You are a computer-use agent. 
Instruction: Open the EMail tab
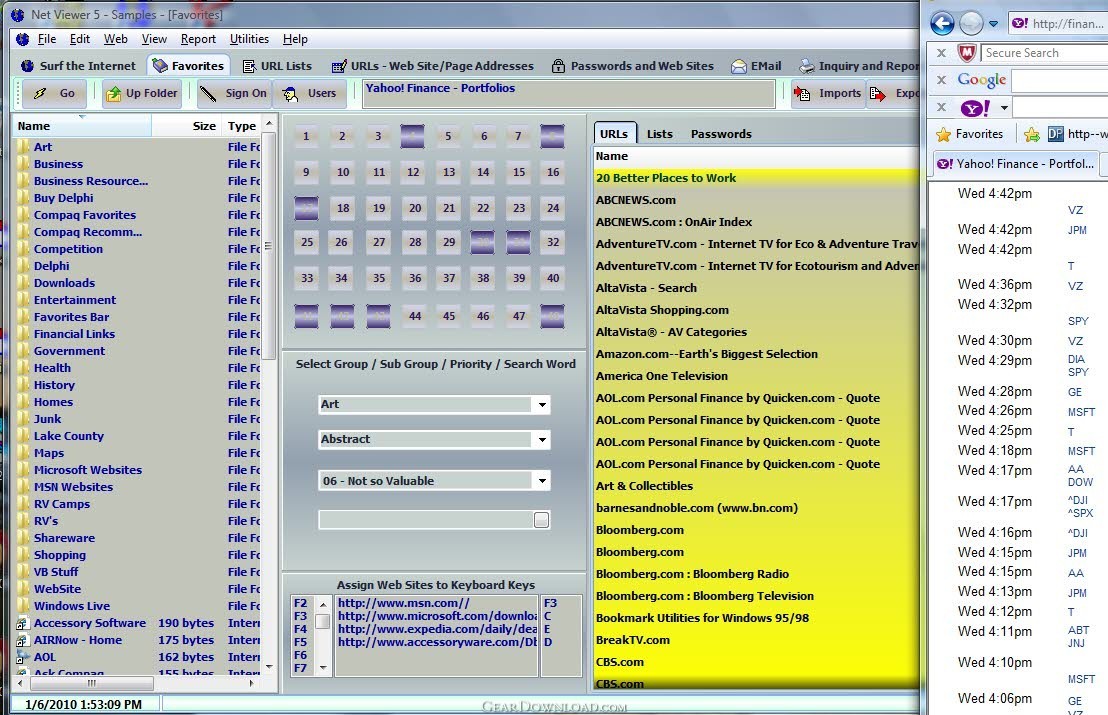pos(756,66)
